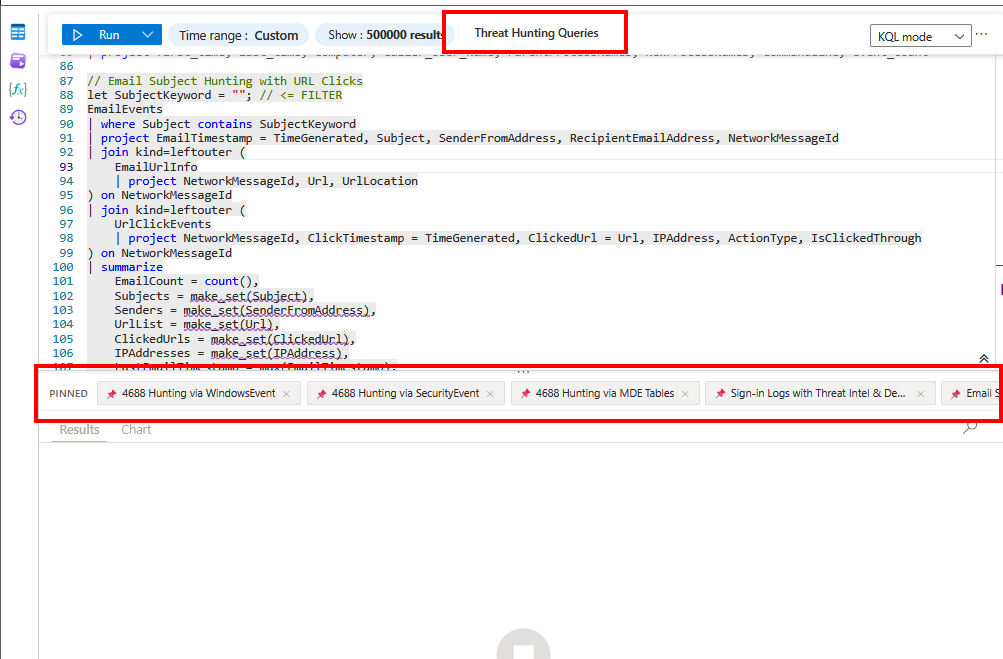The height and width of the screenshot is (659, 1003).
Task: Expand the Run button dropdown arrow
Action: pyautogui.click(x=148, y=35)
